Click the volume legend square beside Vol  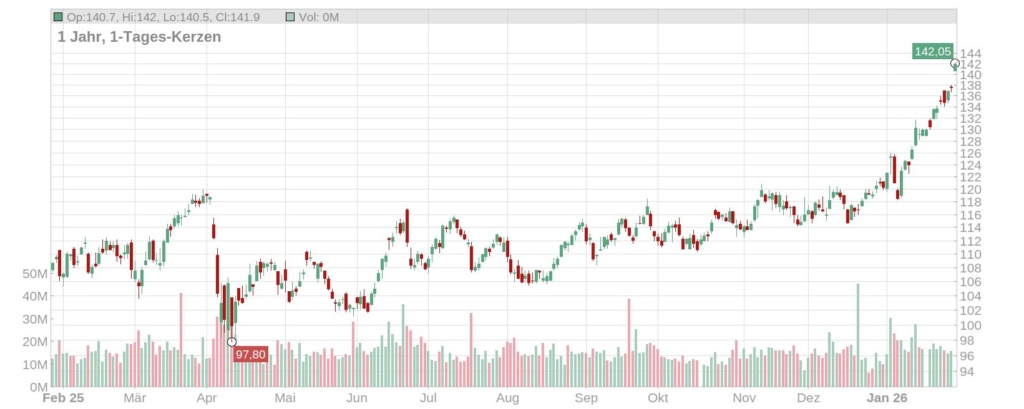290,17
